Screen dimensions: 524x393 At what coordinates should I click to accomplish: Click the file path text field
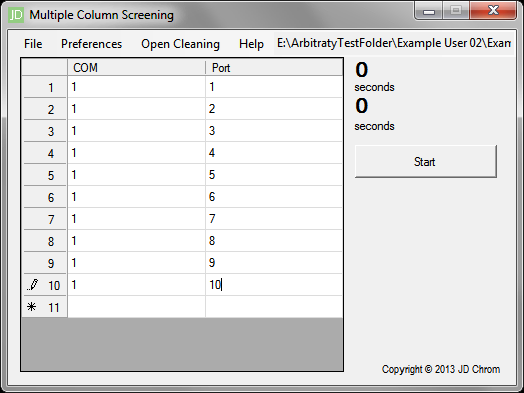pyautogui.click(x=394, y=43)
